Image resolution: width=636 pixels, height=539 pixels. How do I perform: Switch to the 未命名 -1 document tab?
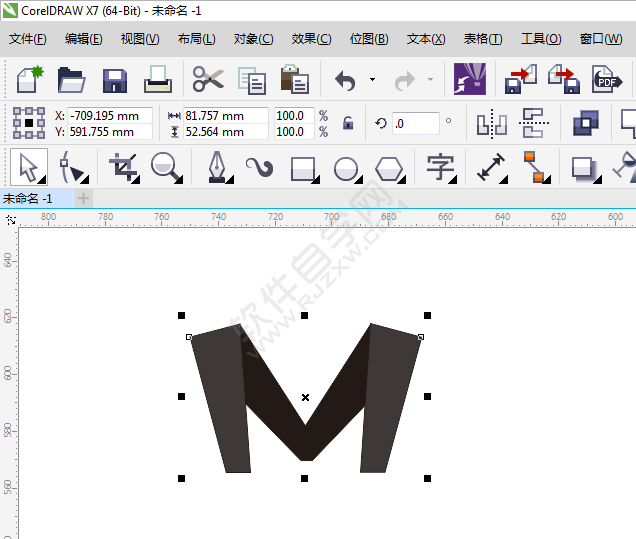point(29,198)
